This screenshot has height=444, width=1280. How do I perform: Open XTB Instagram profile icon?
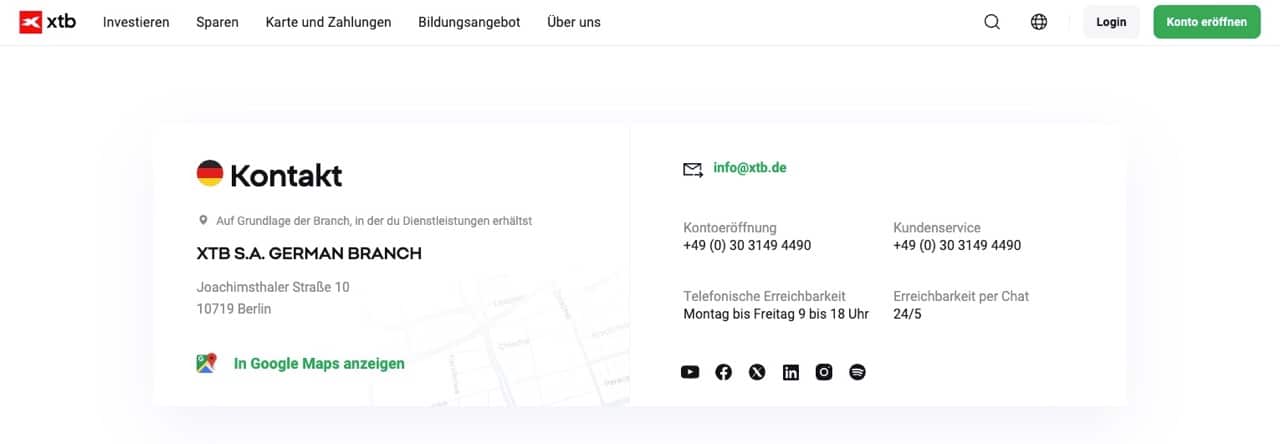[824, 372]
